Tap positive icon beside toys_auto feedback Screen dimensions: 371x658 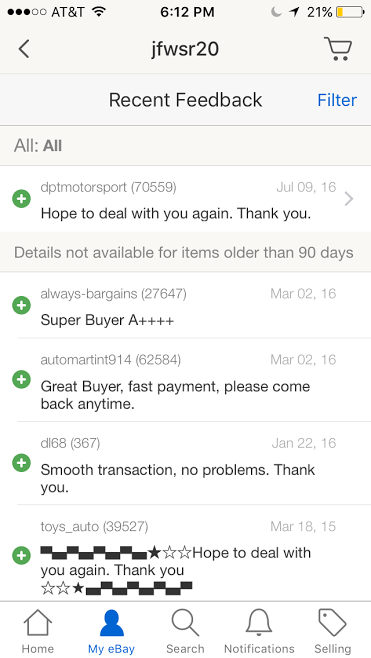pos(21,556)
